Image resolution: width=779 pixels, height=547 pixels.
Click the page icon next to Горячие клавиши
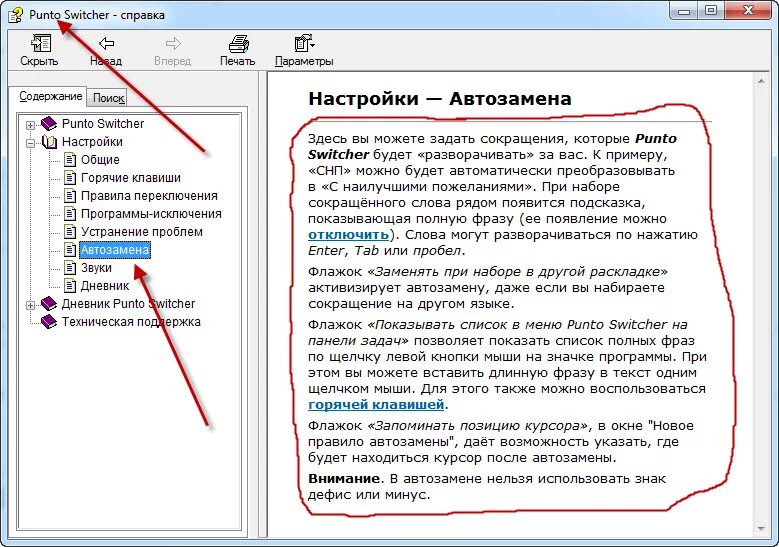[70, 177]
